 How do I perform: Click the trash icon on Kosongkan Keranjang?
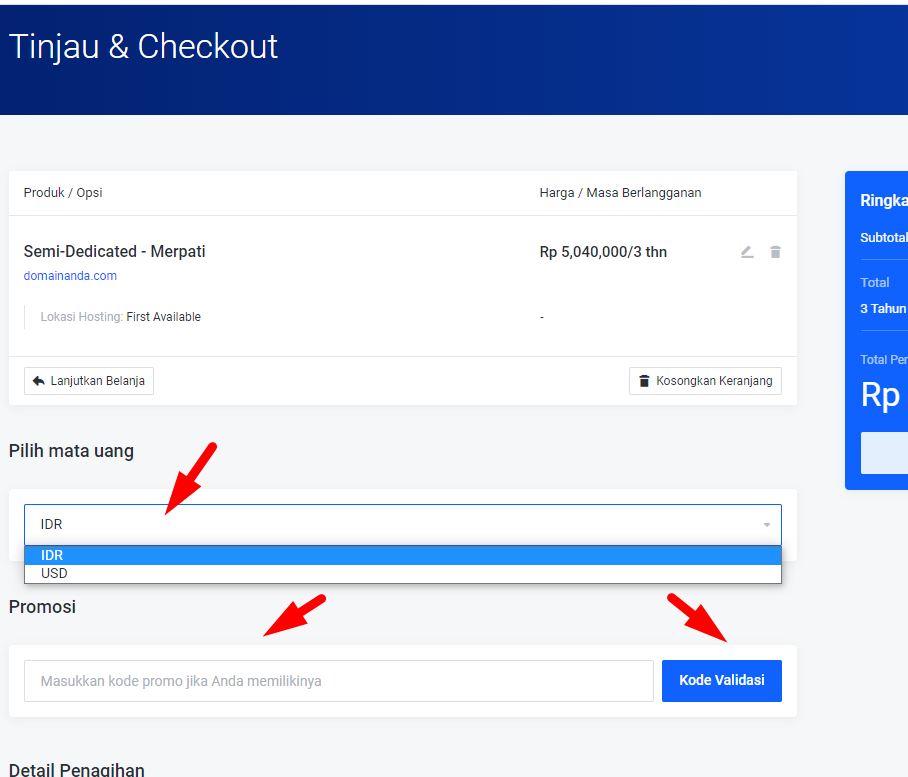coord(644,381)
